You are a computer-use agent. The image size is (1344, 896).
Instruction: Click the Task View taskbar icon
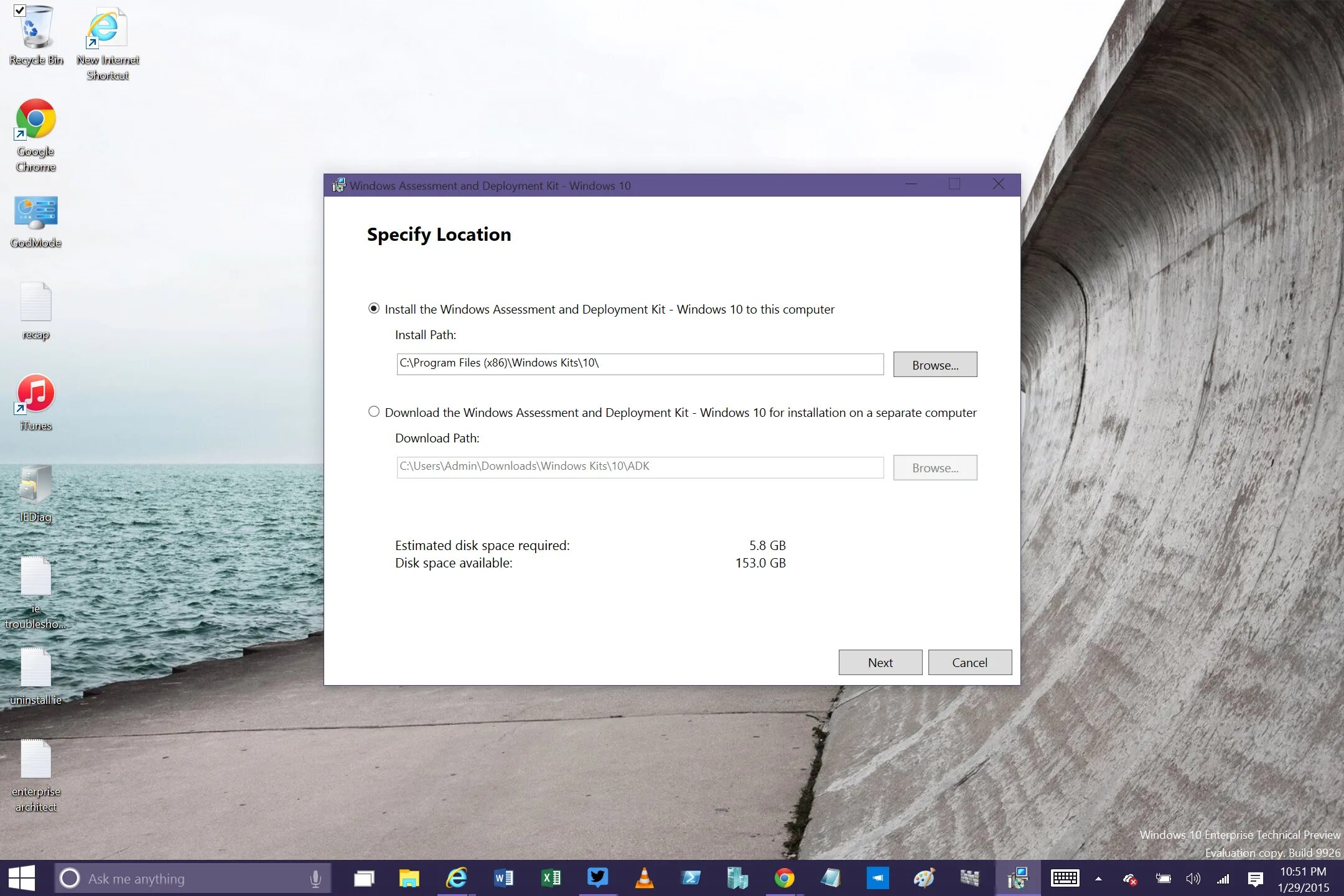coord(363,878)
